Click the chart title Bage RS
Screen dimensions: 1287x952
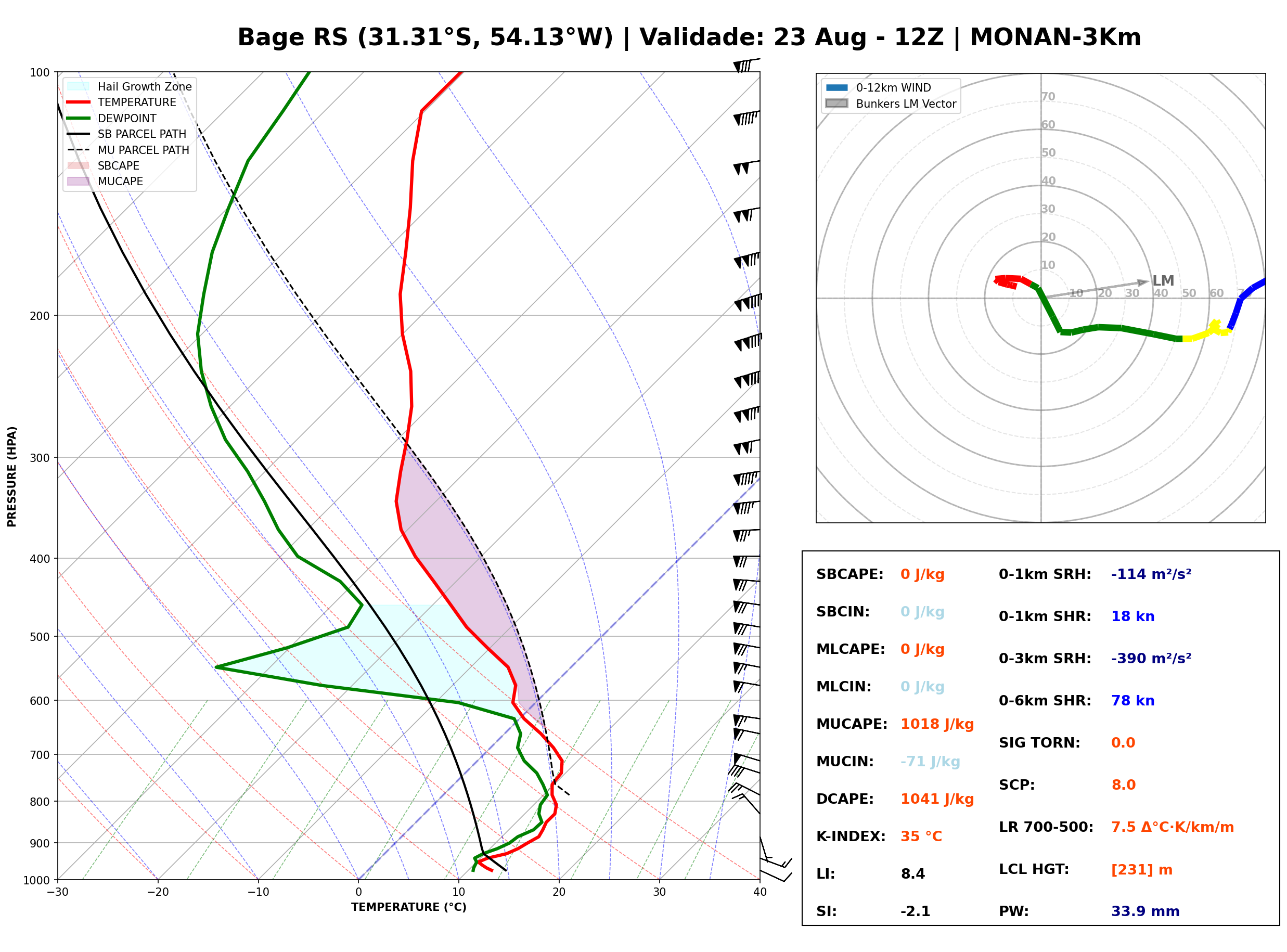(293, 37)
